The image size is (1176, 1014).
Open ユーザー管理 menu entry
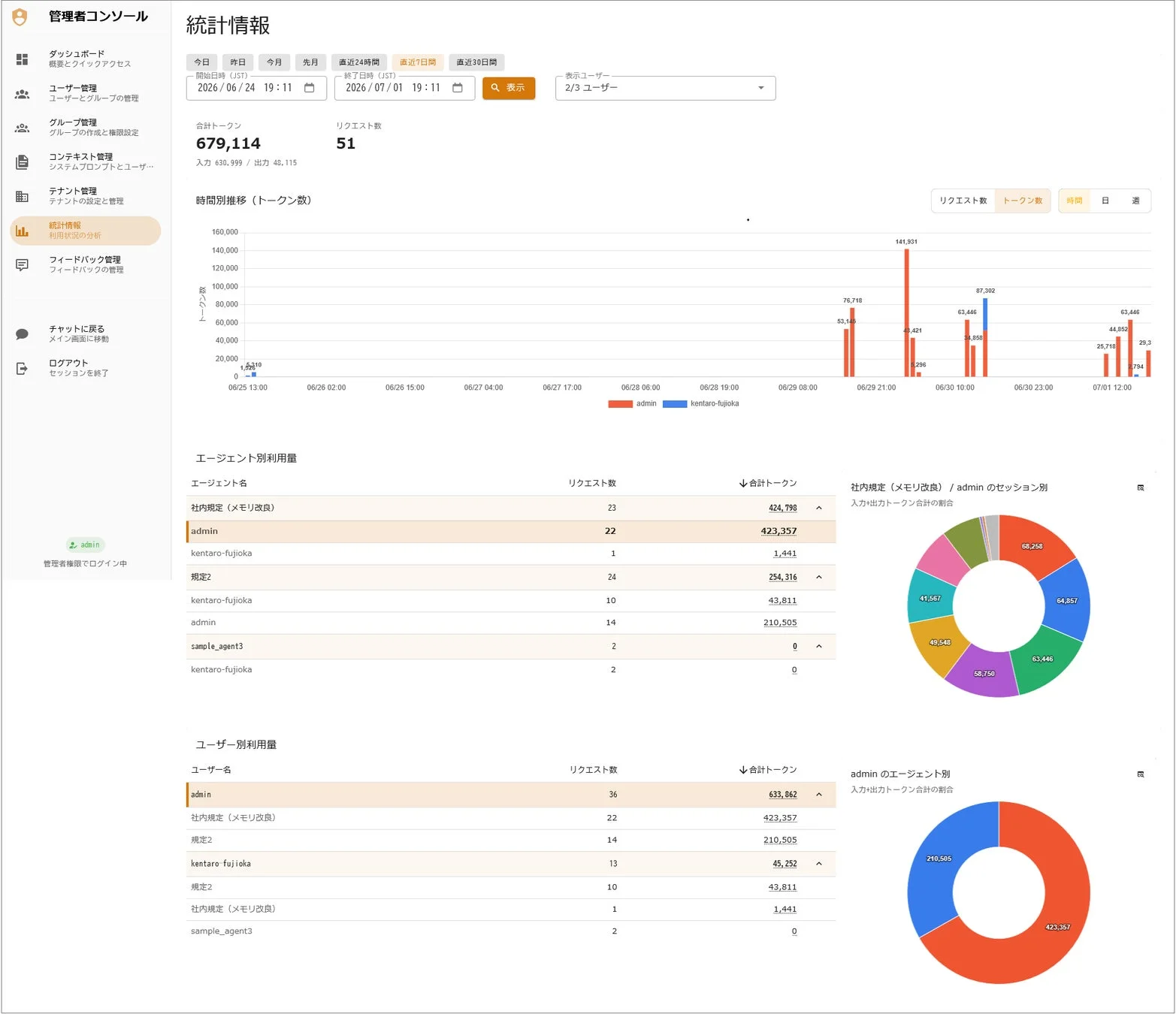click(86, 93)
